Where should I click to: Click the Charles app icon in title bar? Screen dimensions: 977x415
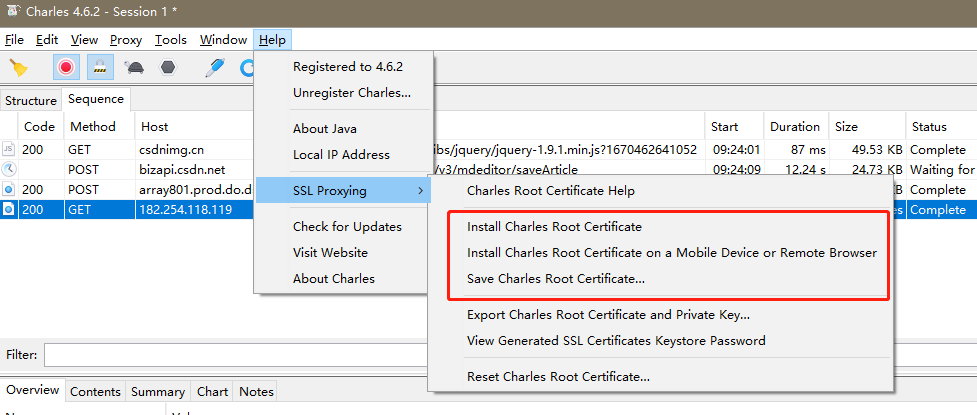12,12
